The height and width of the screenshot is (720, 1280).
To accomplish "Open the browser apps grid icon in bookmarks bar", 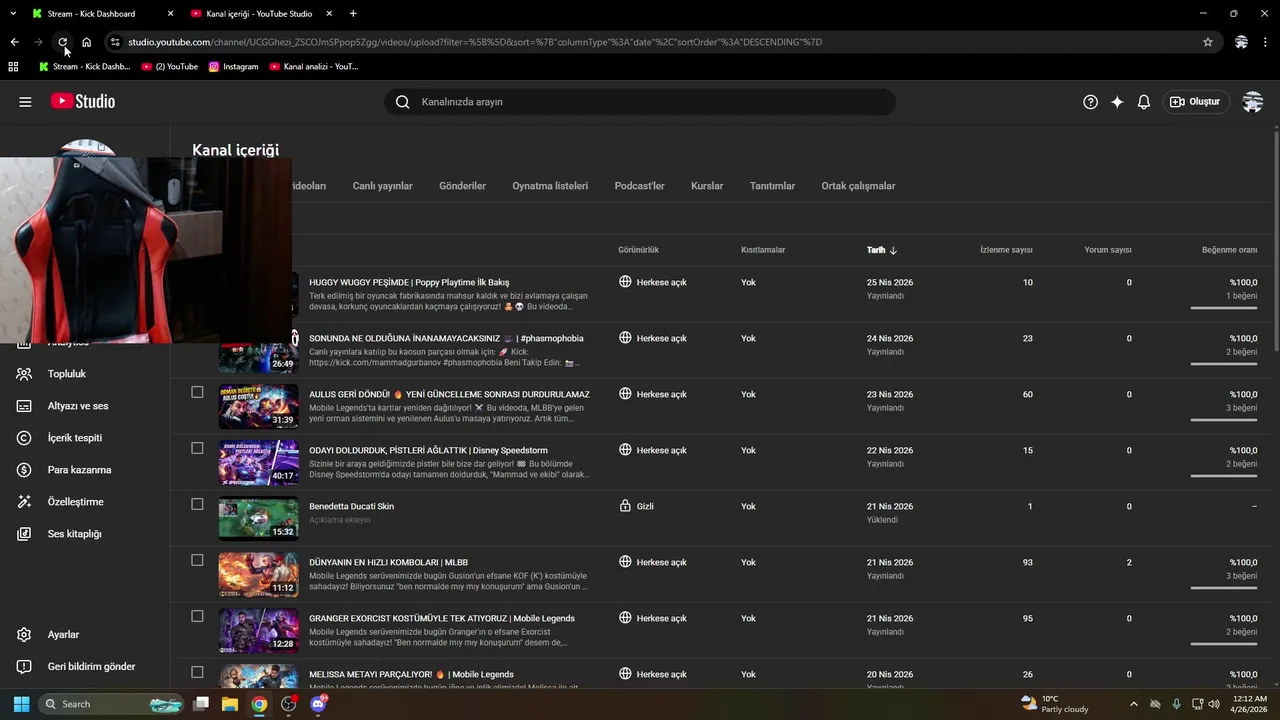I will tap(13, 67).
